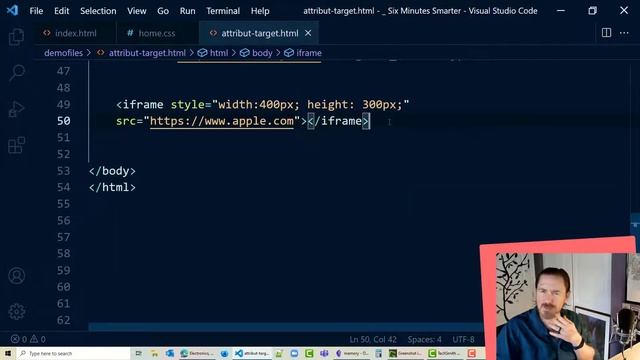Open File Explorer on the taskbar

[154, 353]
